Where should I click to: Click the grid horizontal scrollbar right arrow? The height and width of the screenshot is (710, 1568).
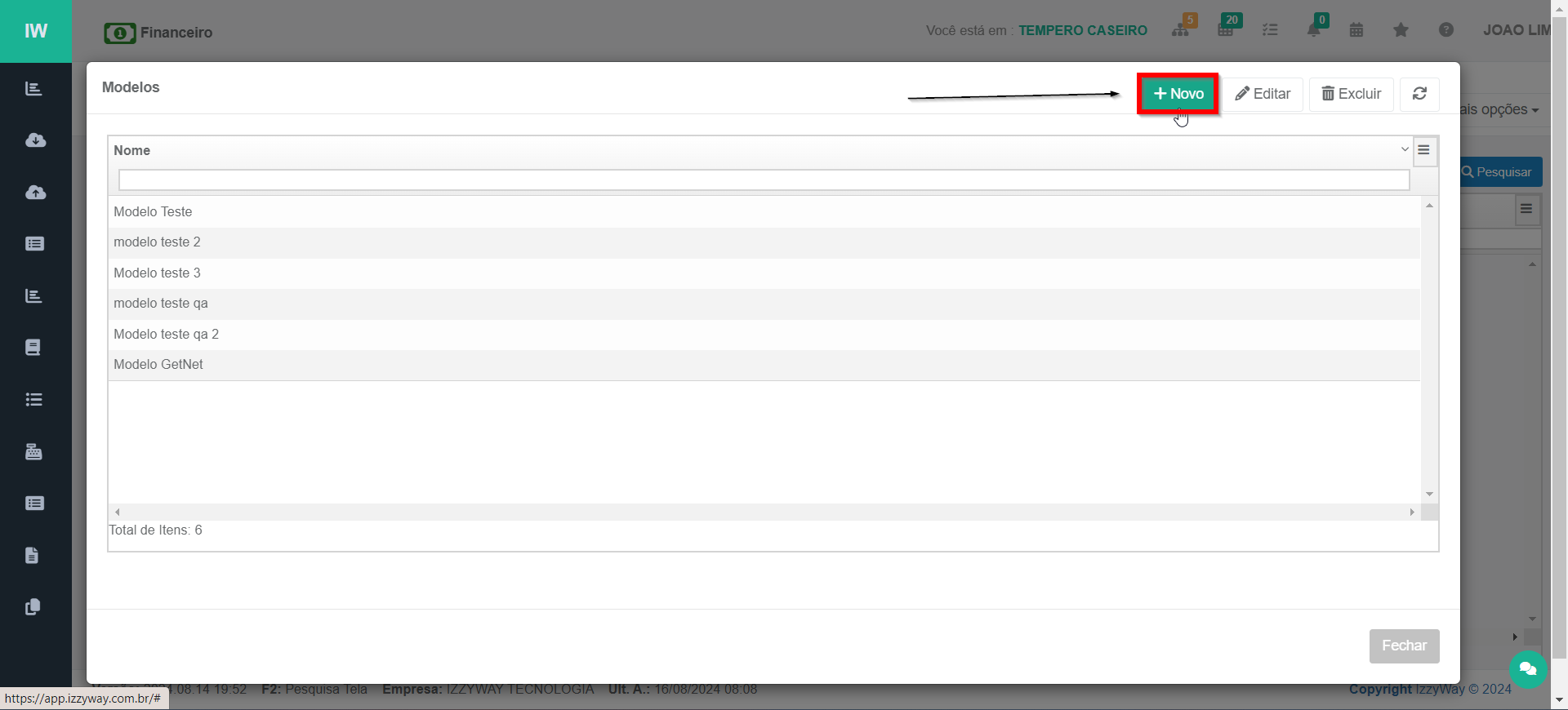click(x=1412, y=513)
